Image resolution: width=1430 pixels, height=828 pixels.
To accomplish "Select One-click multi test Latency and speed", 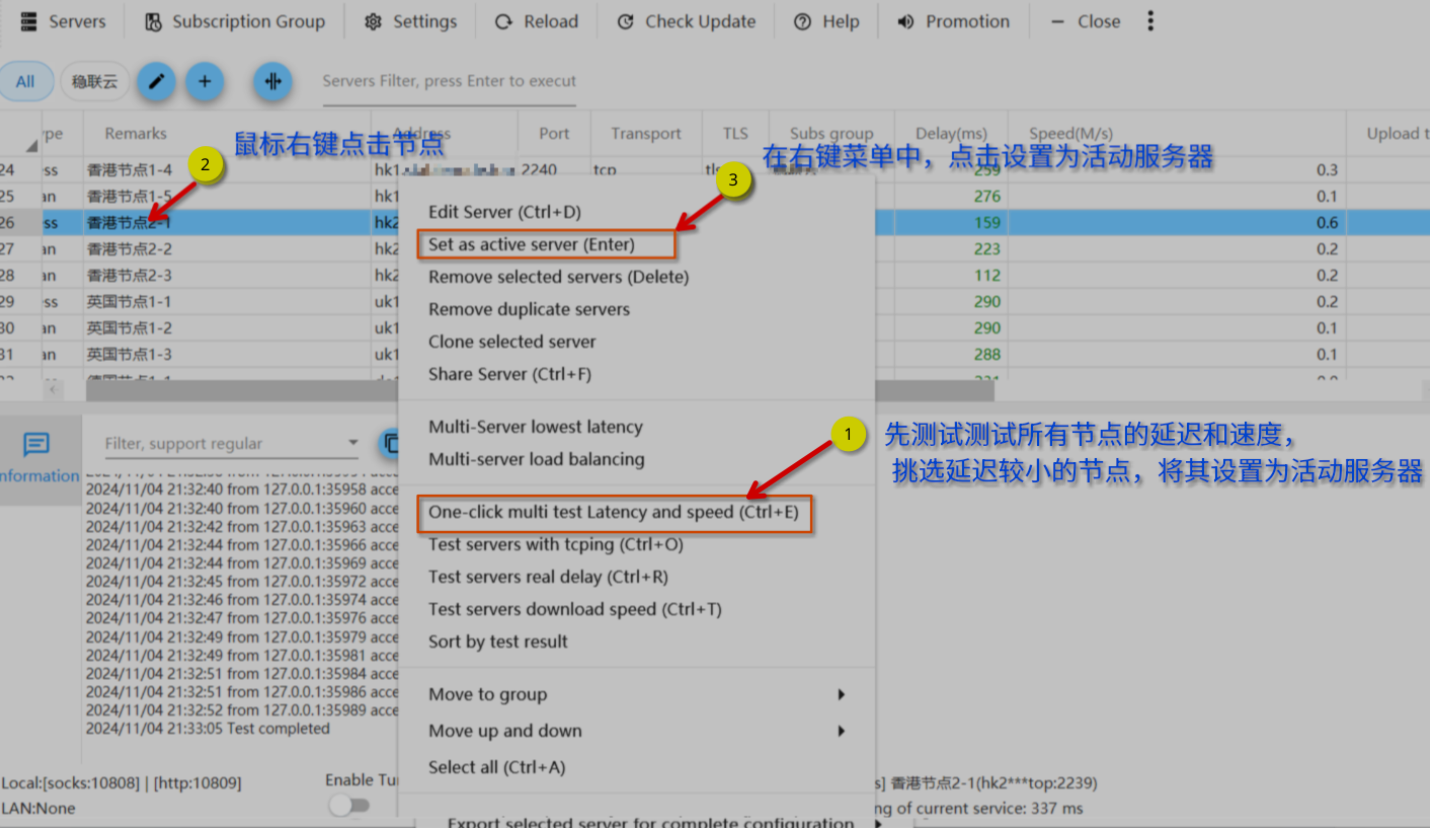I will click(x=613, y=512).
